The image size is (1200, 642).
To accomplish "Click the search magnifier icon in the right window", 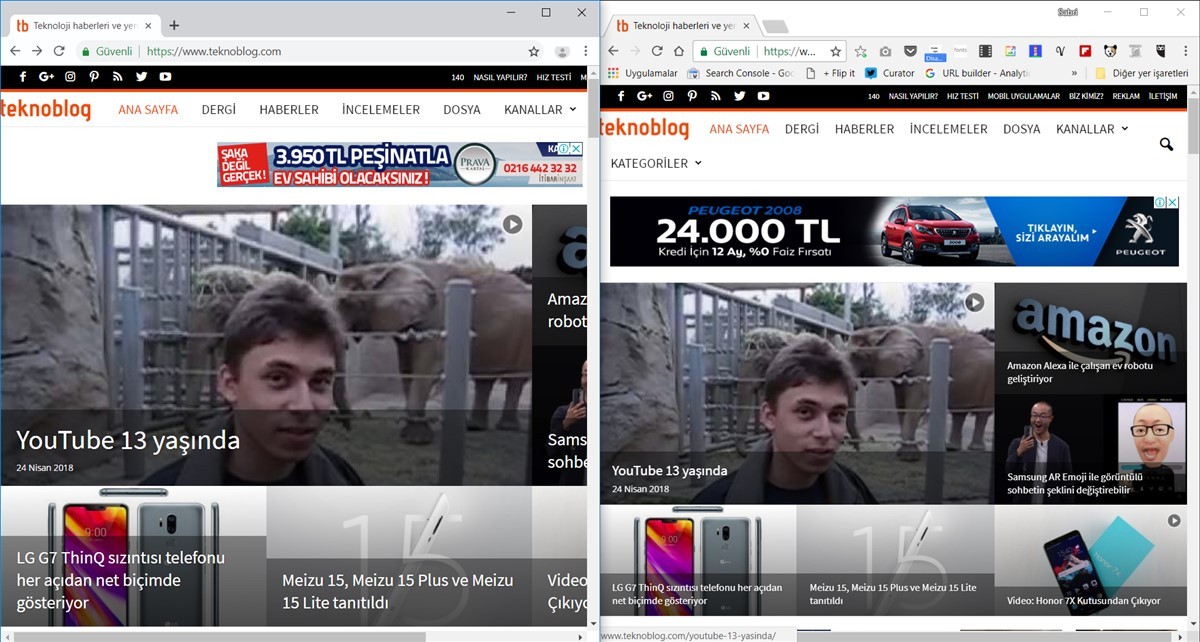I will click(1166, 145).
